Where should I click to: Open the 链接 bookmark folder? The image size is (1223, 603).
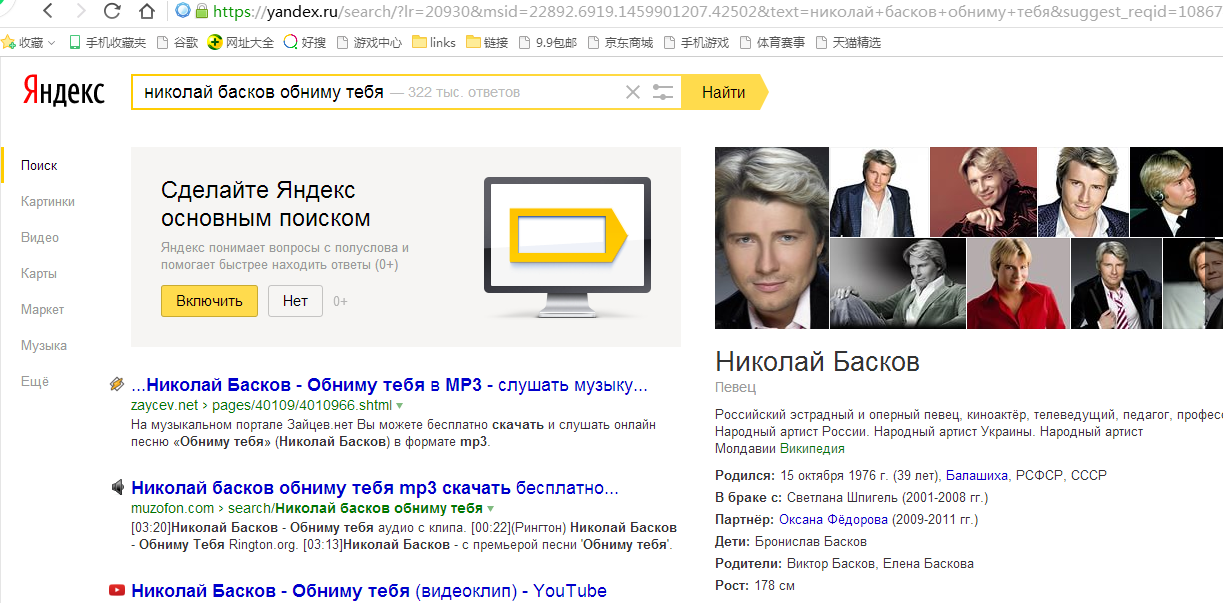pyautogui.click(x=487, y=42)
